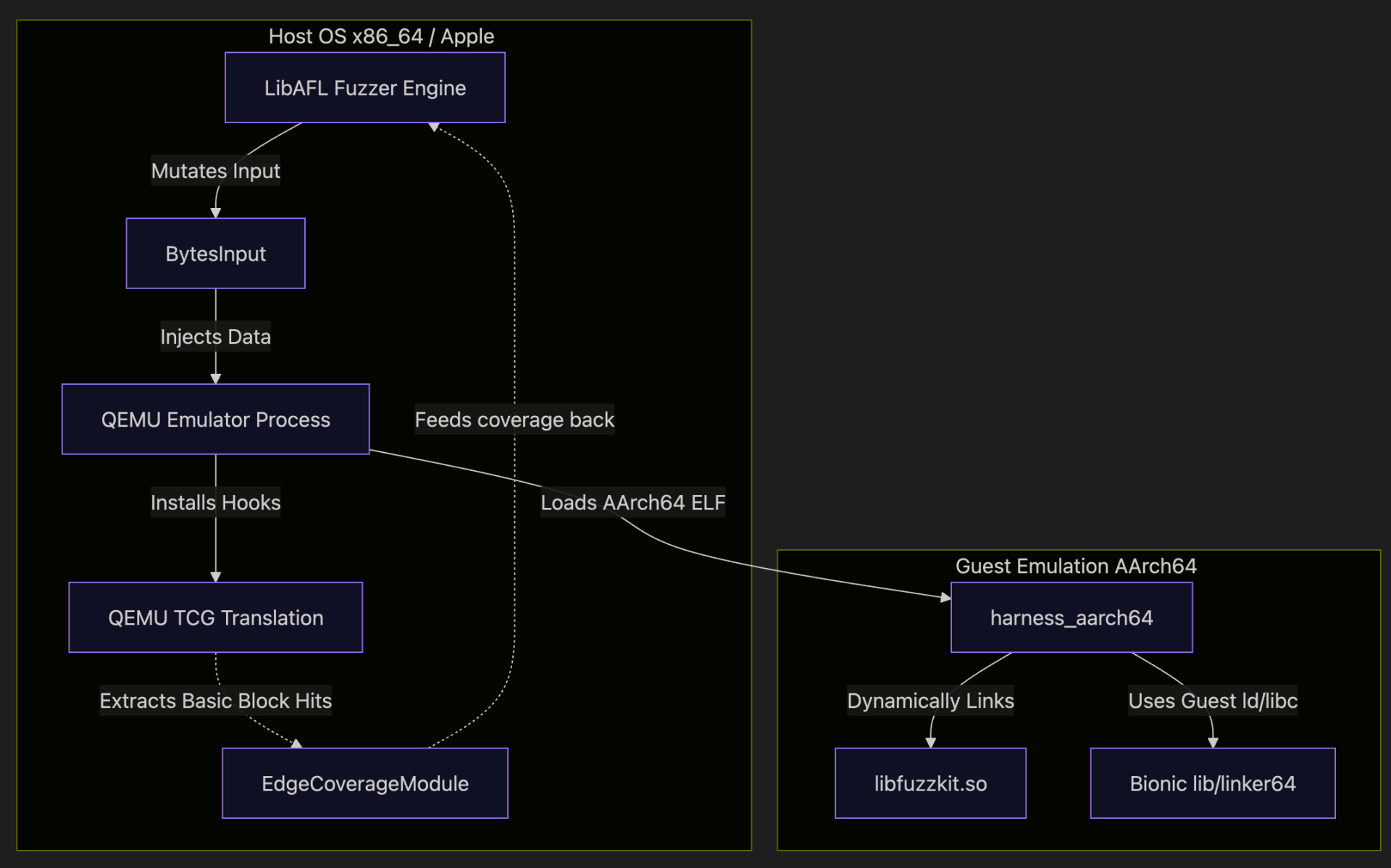Click the Installs Hooks edge label
This screenshot has height=868, width=1391.
[215, 503]
